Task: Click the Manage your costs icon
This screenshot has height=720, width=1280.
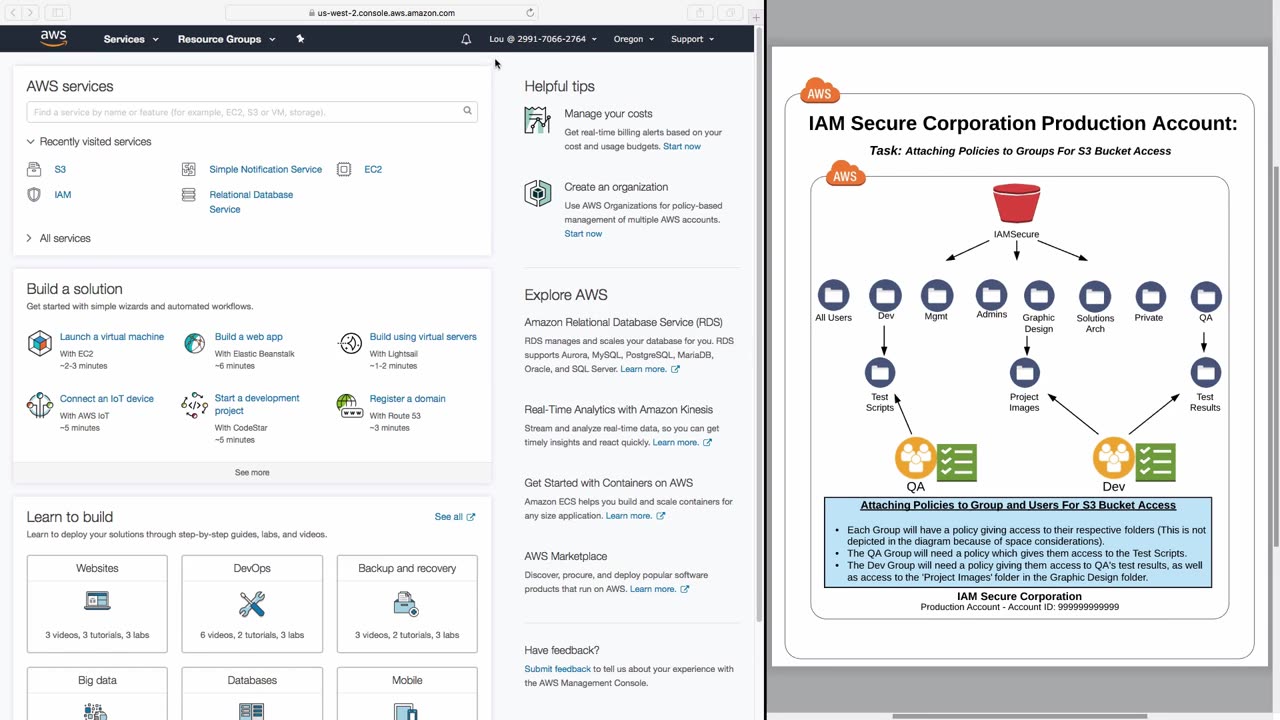Action: coord(537,120)
